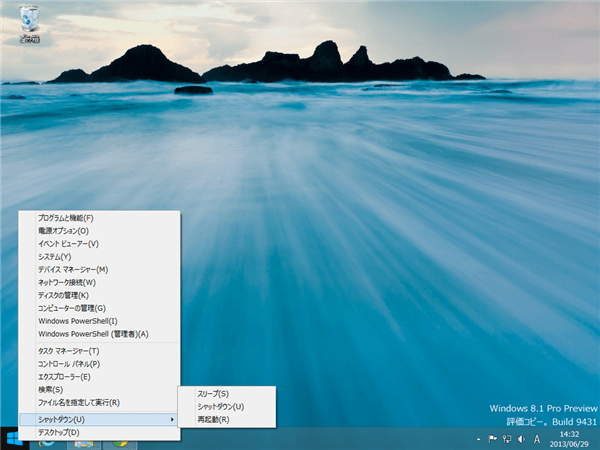This screenshot has width=600, height=450.
Task: Open the volume speaker icon
Action: (521, 439)
